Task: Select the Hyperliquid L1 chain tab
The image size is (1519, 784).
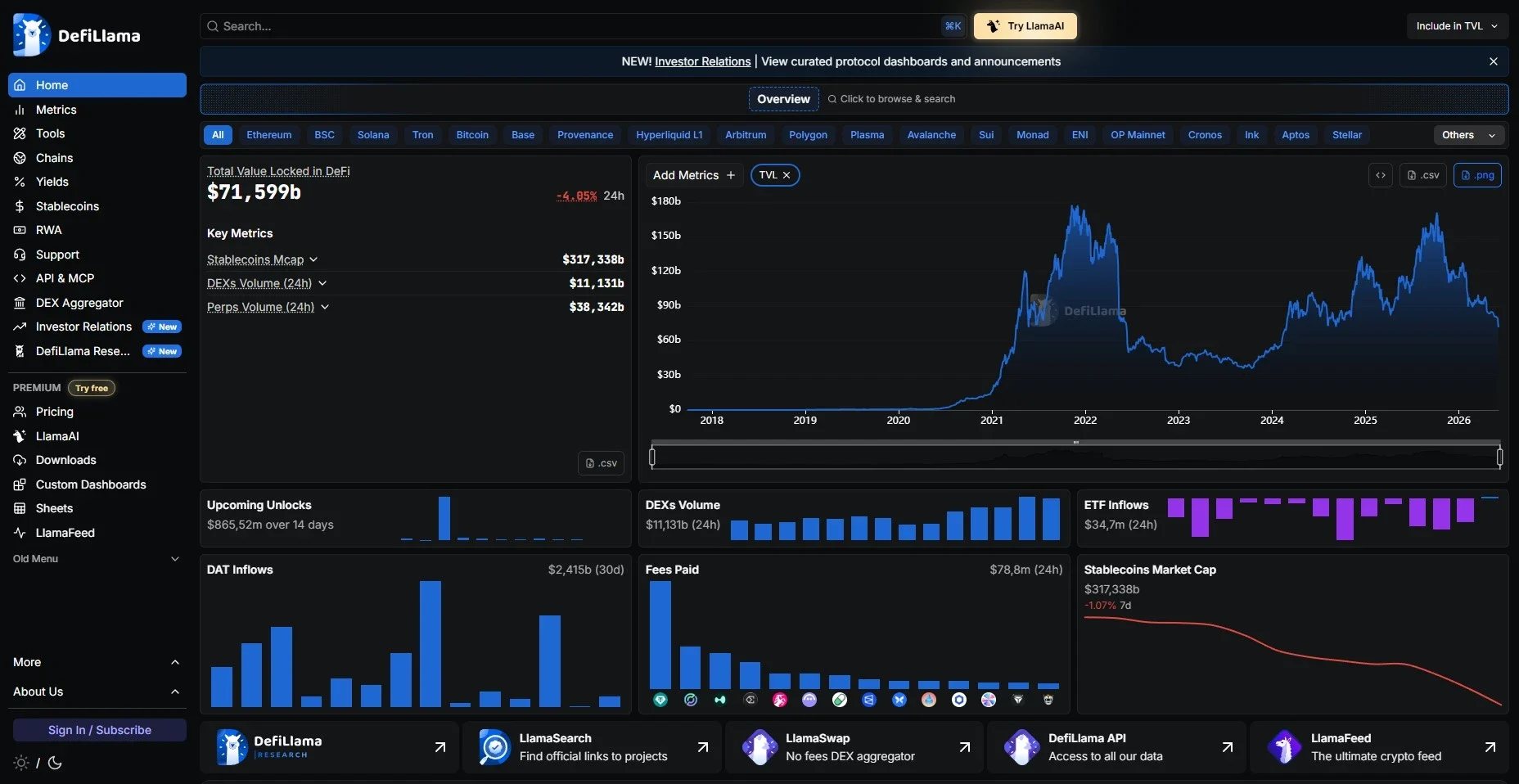Action: pyautogui.click(x=669, y=135)
